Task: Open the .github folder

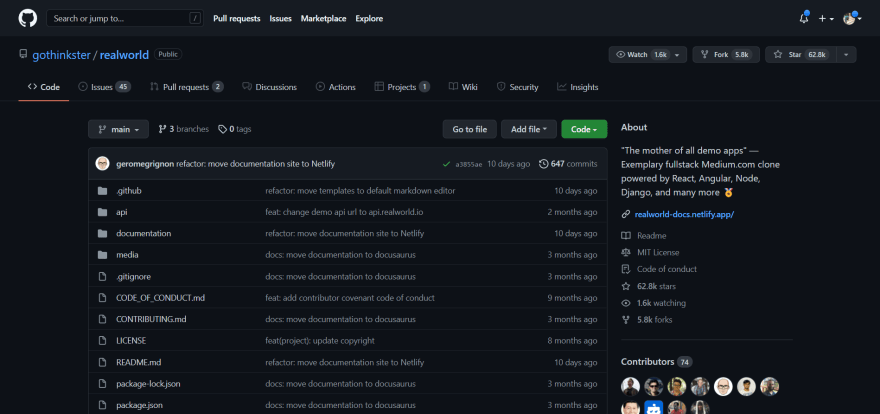Action: 129,191
